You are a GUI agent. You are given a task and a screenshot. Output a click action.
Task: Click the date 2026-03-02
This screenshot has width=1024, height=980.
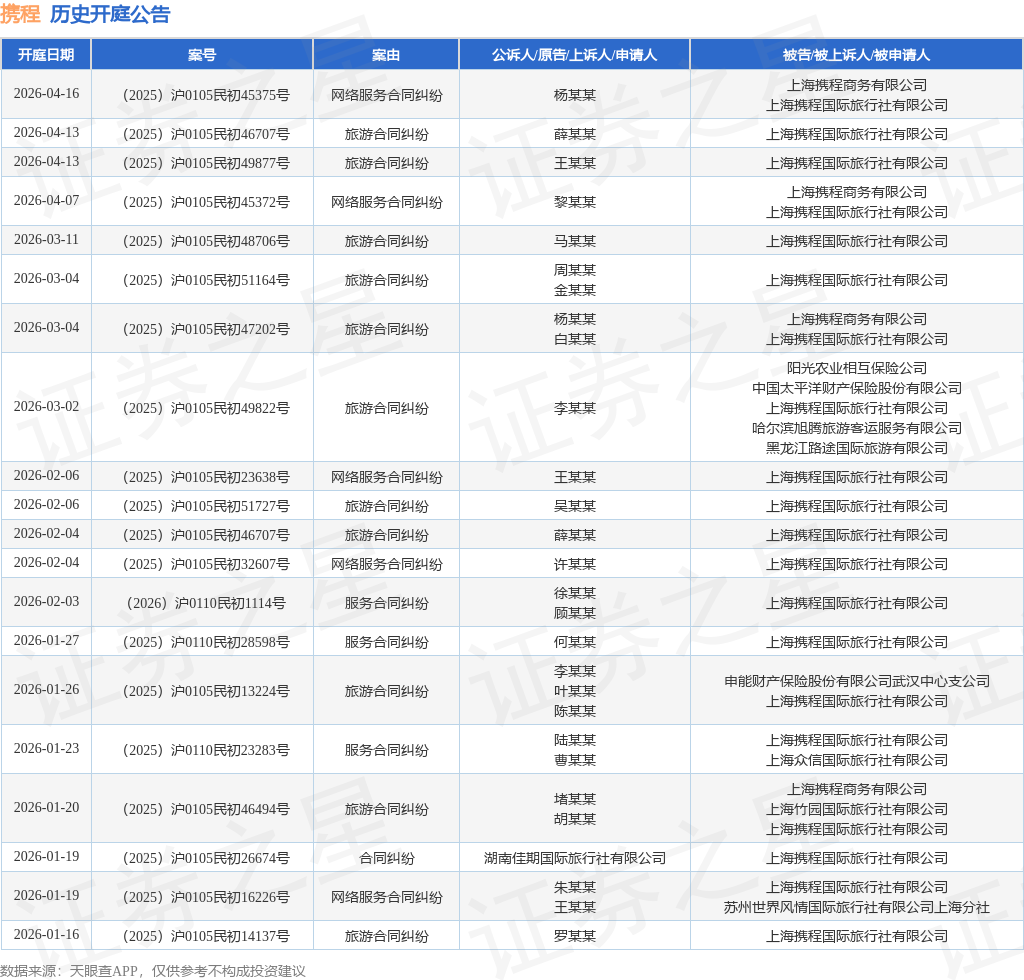[x=46, y=406]
